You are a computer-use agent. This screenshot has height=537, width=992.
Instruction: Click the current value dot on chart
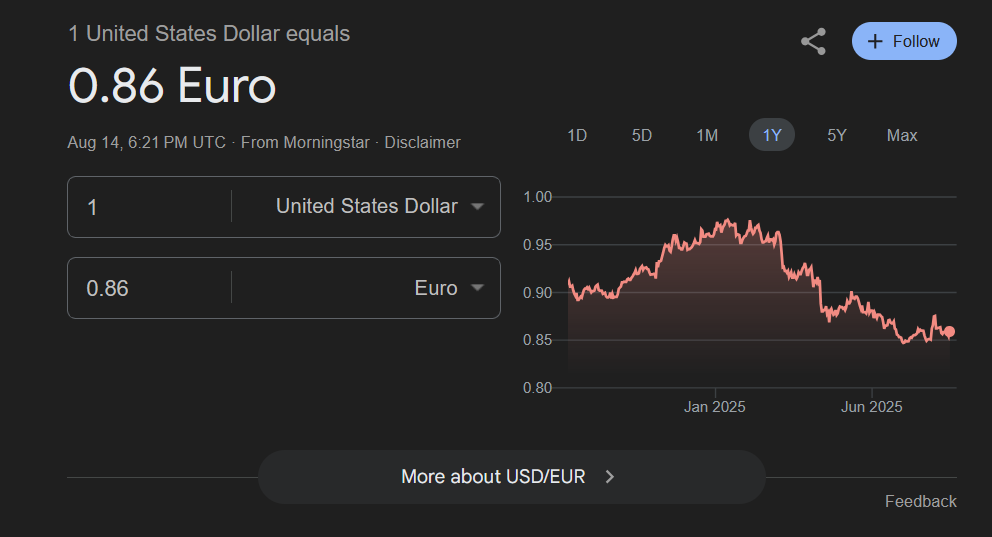point(949,331)
